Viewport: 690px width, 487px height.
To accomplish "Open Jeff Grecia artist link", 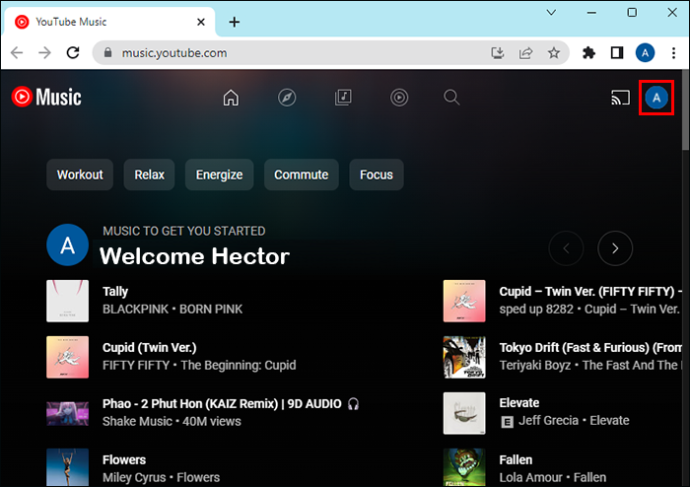I will (x=548, y=421).
